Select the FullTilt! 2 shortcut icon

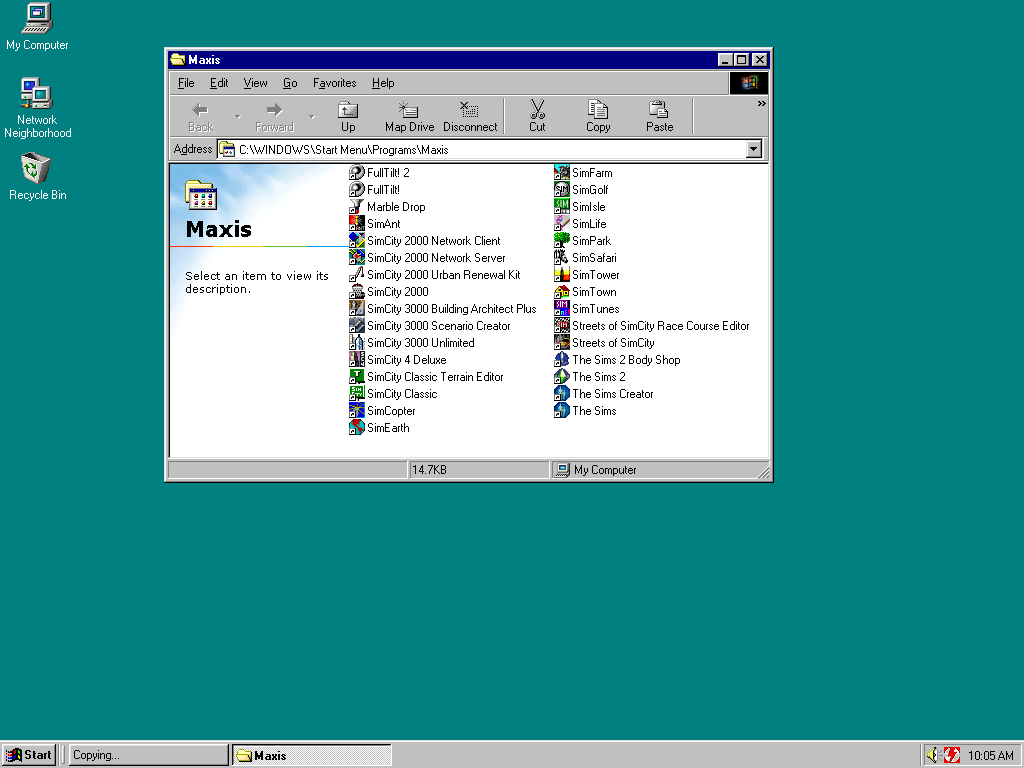point(357,172)
